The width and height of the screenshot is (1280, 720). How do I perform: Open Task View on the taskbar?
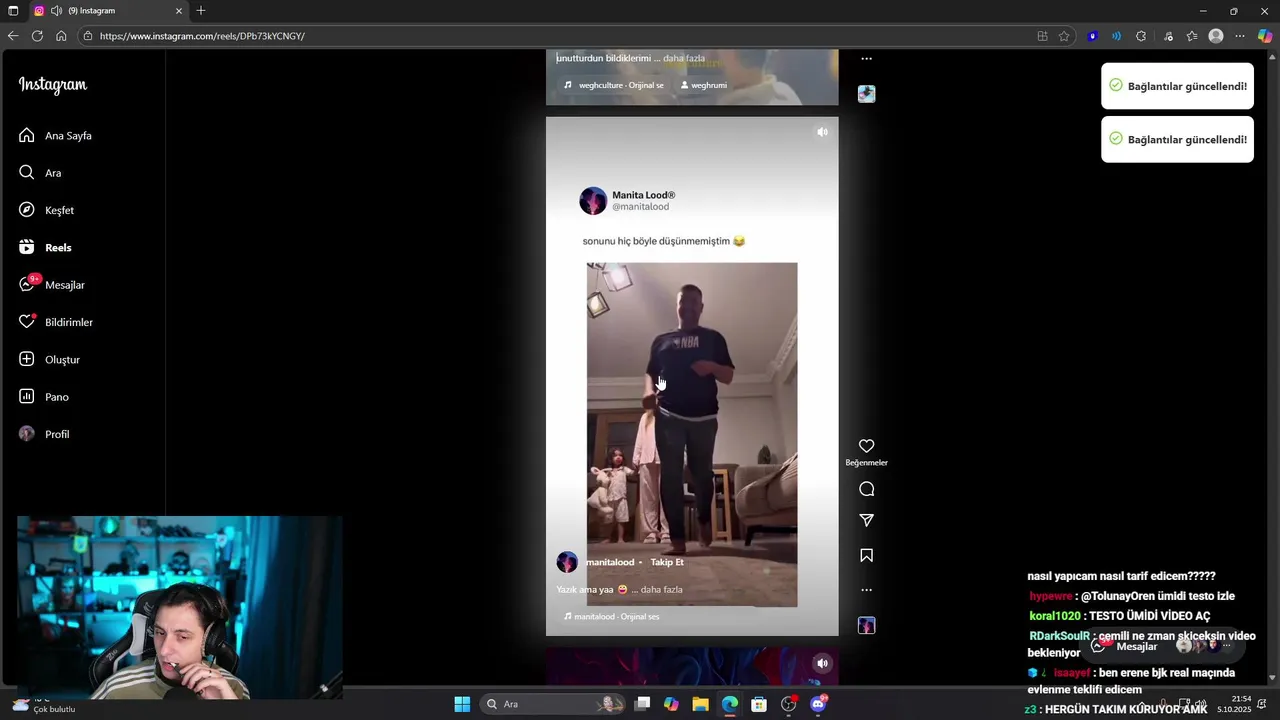(643, 704)
